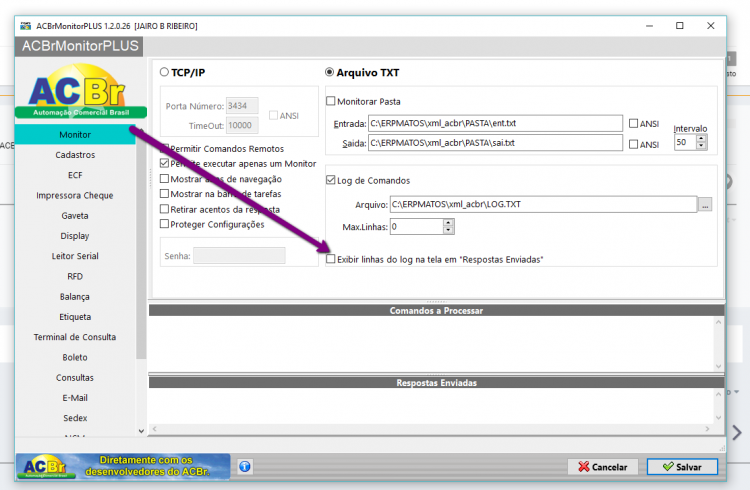This screenshot has height=490, width=750.
Task: Click the ACBrMonitorPLUS title bar app icon
Action: pos(25,26)
